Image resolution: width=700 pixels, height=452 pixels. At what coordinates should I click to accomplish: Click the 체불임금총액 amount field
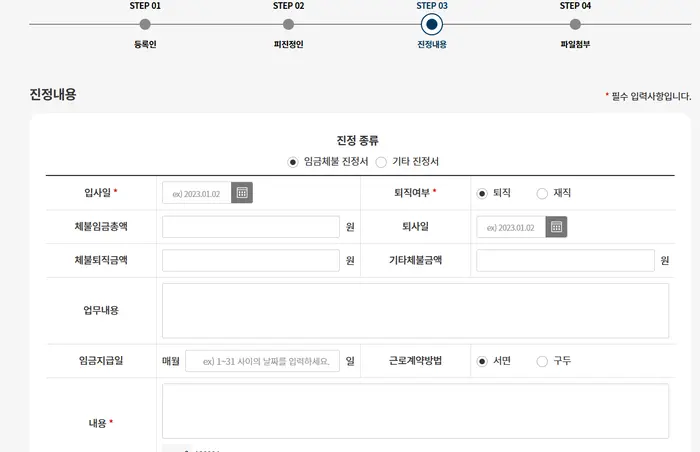(251, 227)
